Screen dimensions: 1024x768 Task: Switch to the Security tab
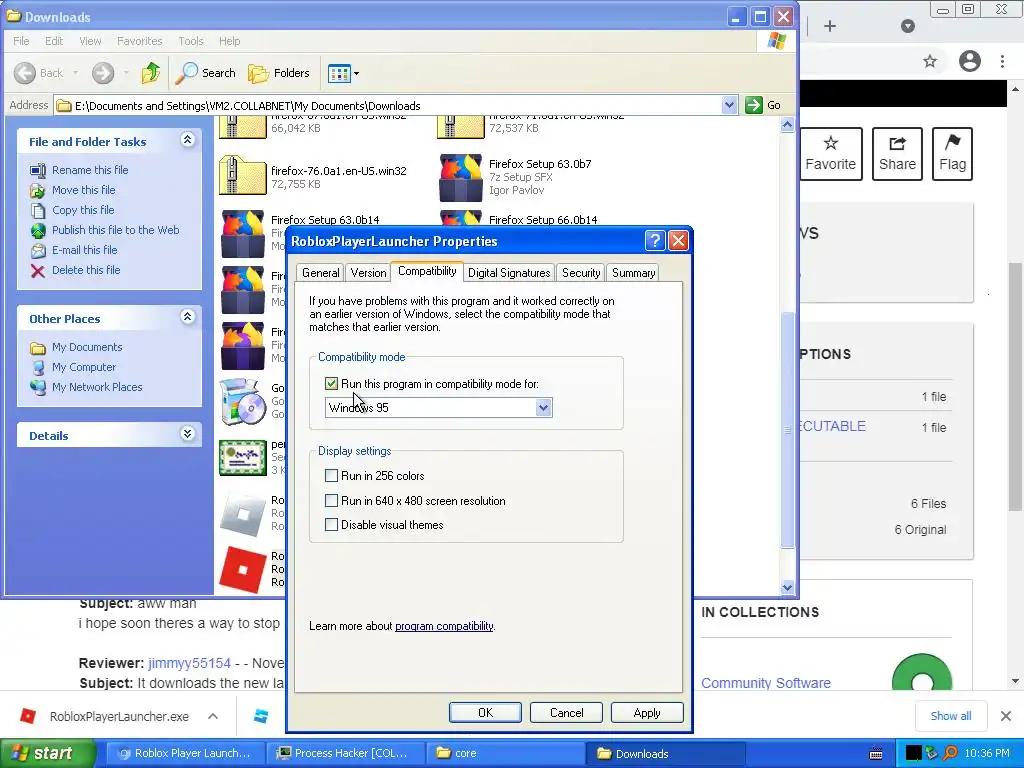tap(581, 273)
